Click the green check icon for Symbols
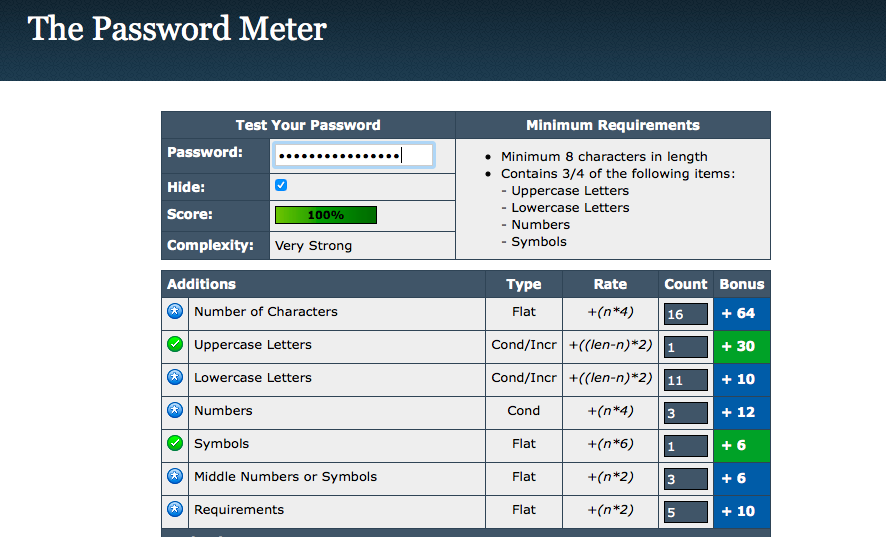886x537 pixels. click(x=175, y=443)
